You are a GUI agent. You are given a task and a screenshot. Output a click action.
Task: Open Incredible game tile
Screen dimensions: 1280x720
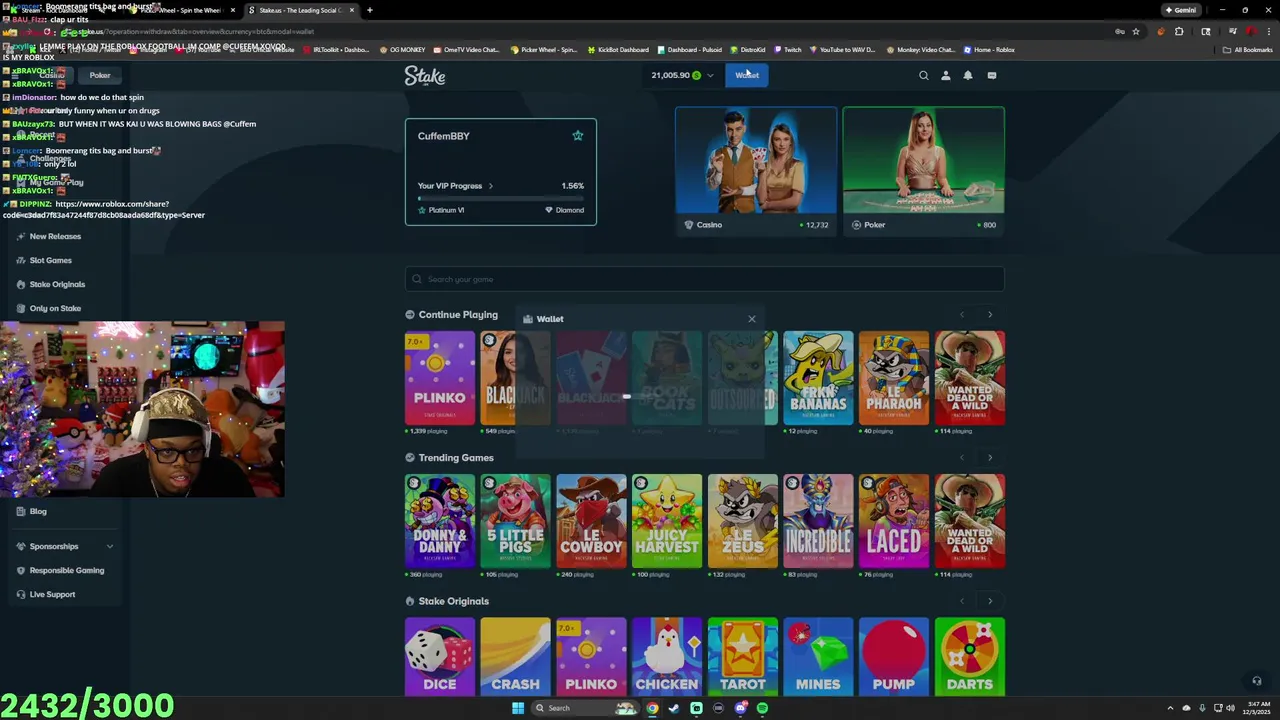(x=818, y=521)
